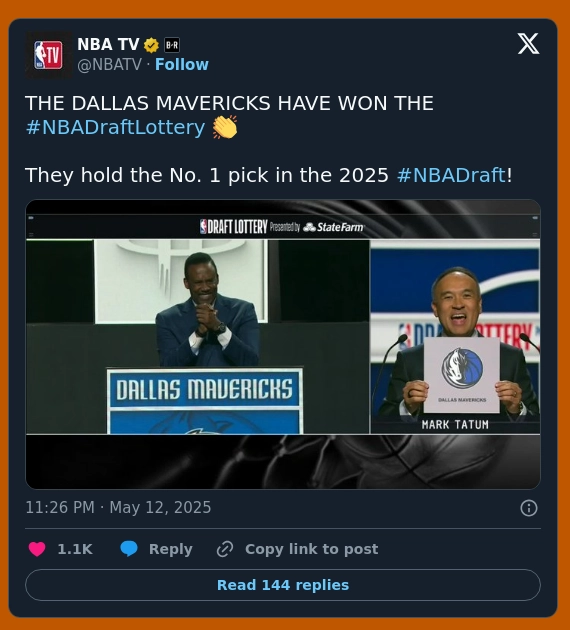Click the blue reply bubble icon
The image size is (570, 630).
pyautogui.click(x=129, y=549)
